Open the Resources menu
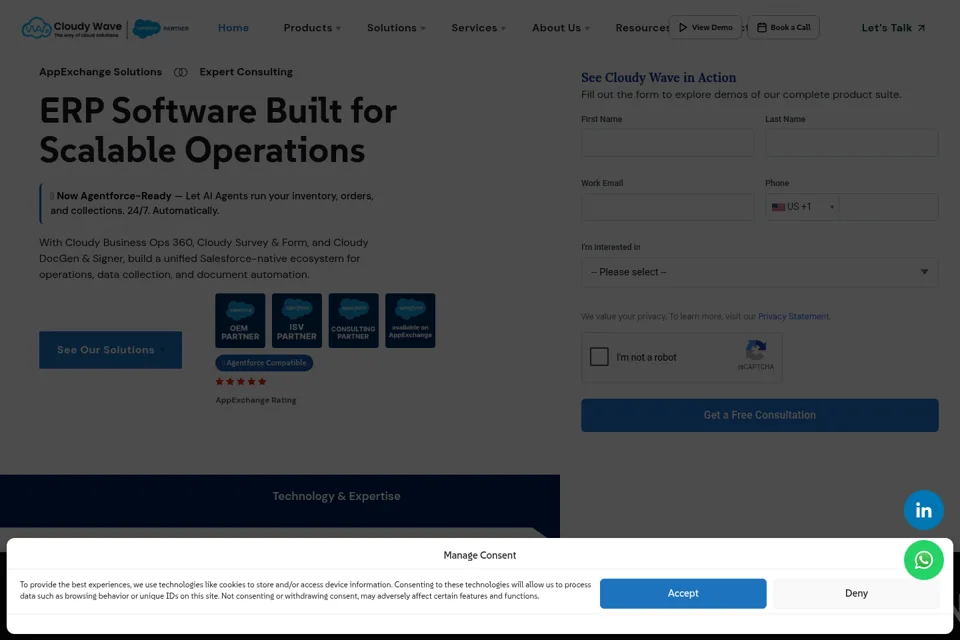The image size is (960, 640). 642,28
